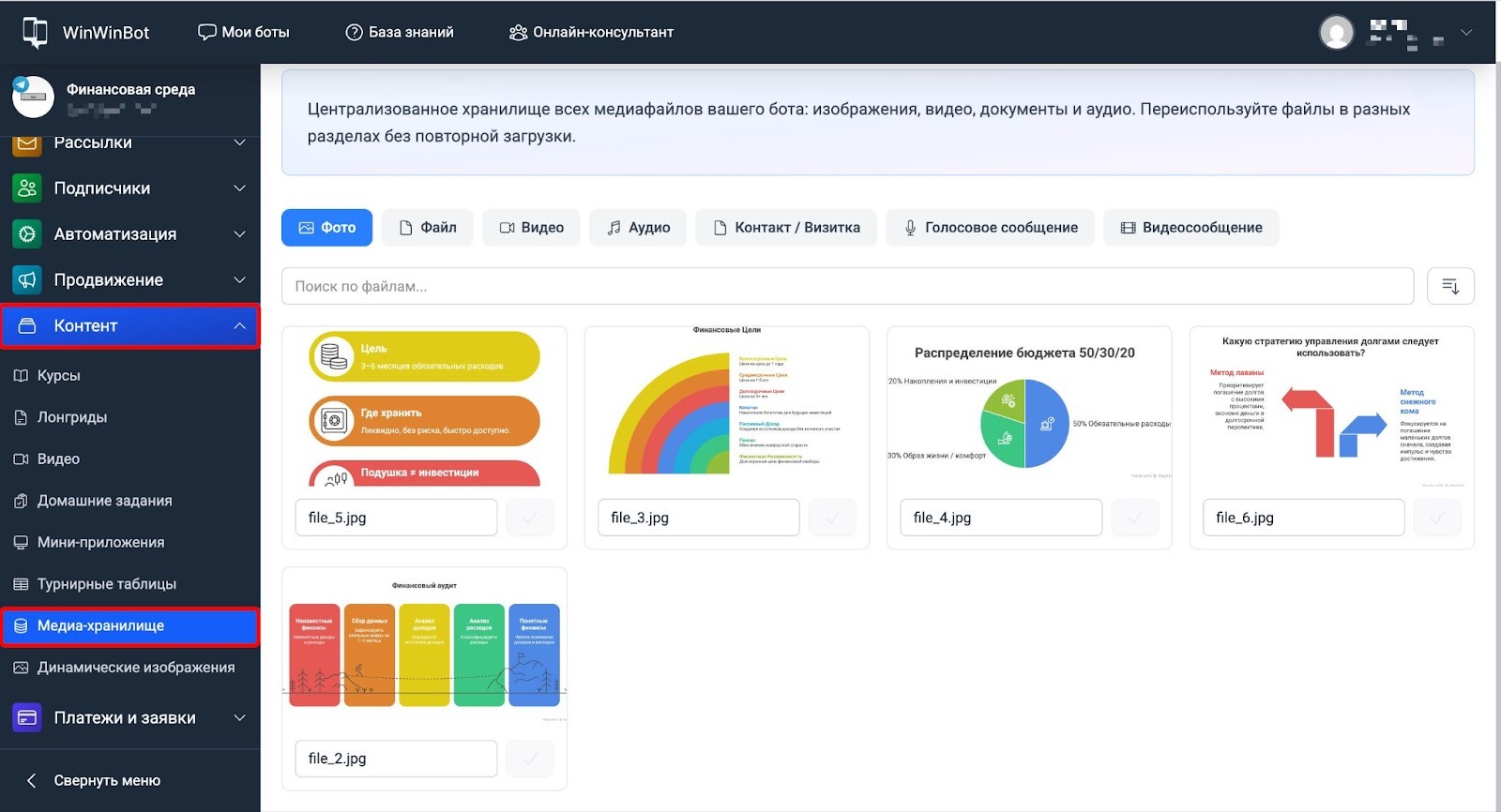Click the WinWinBot logo icon
Screen dimensions: 1501x812
tap(35, 32)
